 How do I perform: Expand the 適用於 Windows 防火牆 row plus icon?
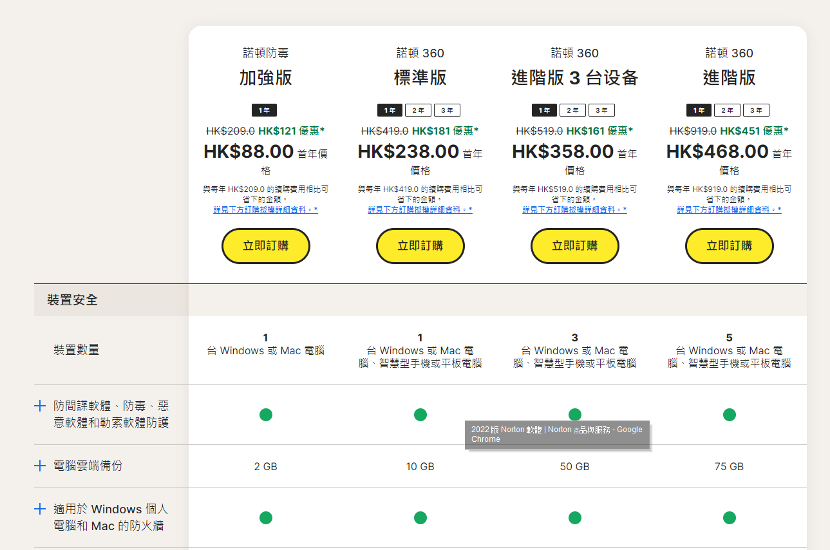[x=40, y=509]
